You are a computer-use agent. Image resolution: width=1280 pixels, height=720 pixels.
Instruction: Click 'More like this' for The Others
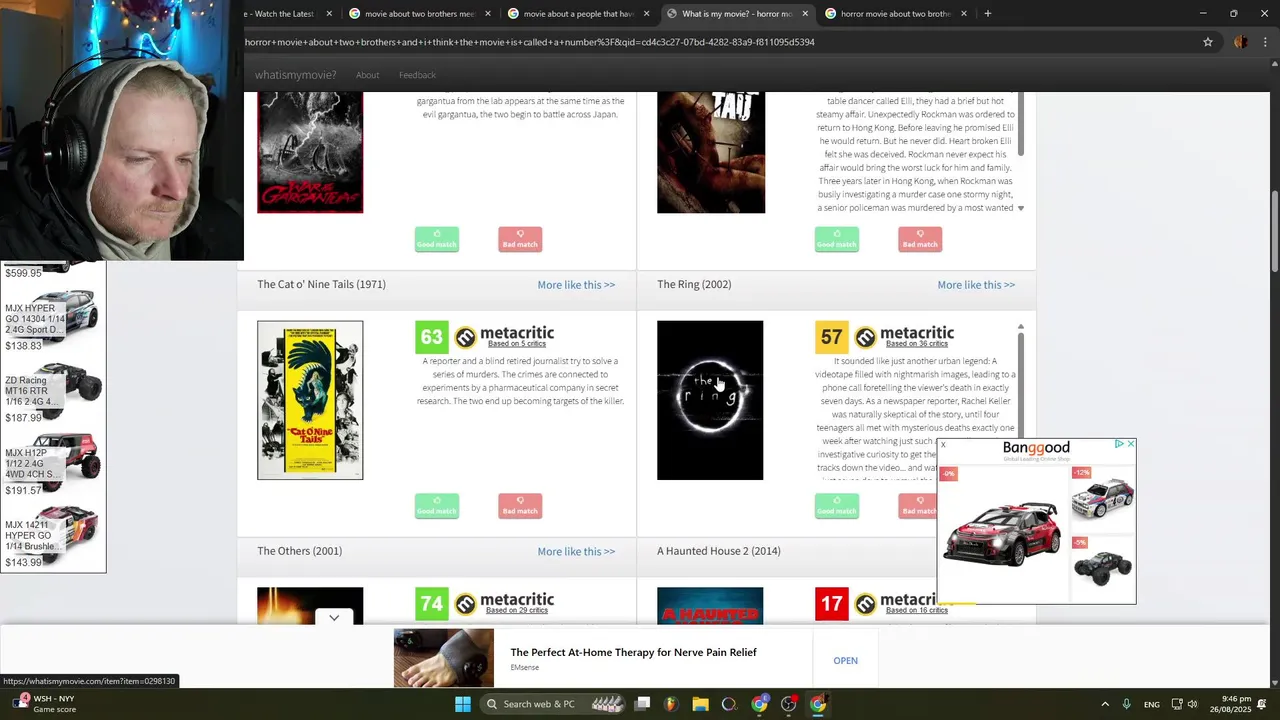576,552
